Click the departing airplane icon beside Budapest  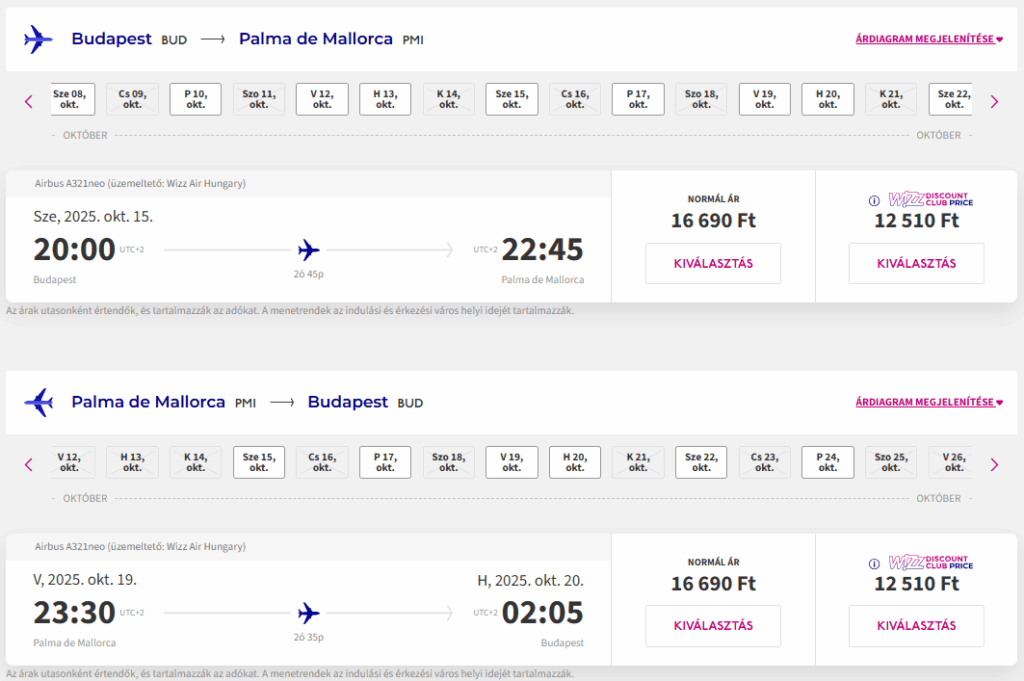[38, 39]
